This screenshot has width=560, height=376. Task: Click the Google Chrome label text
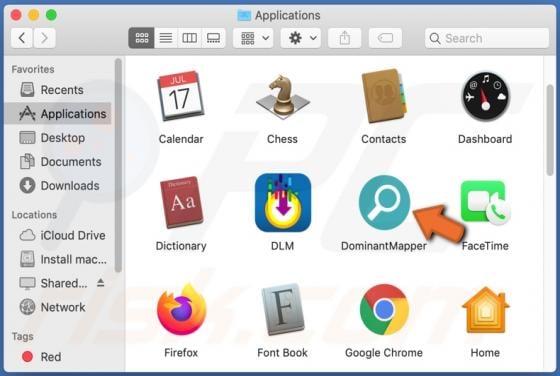[384, 353]
